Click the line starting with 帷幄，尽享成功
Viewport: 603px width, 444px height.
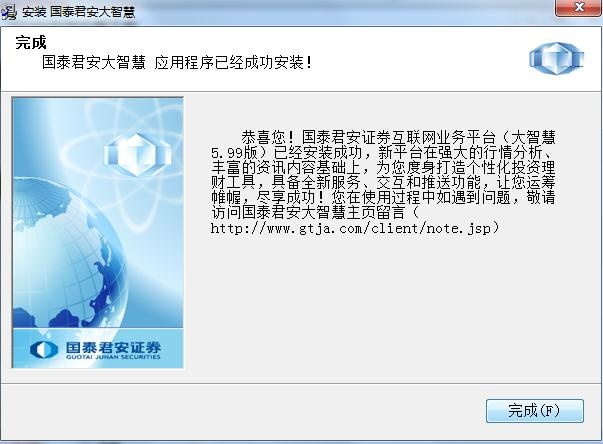[383, 198]
